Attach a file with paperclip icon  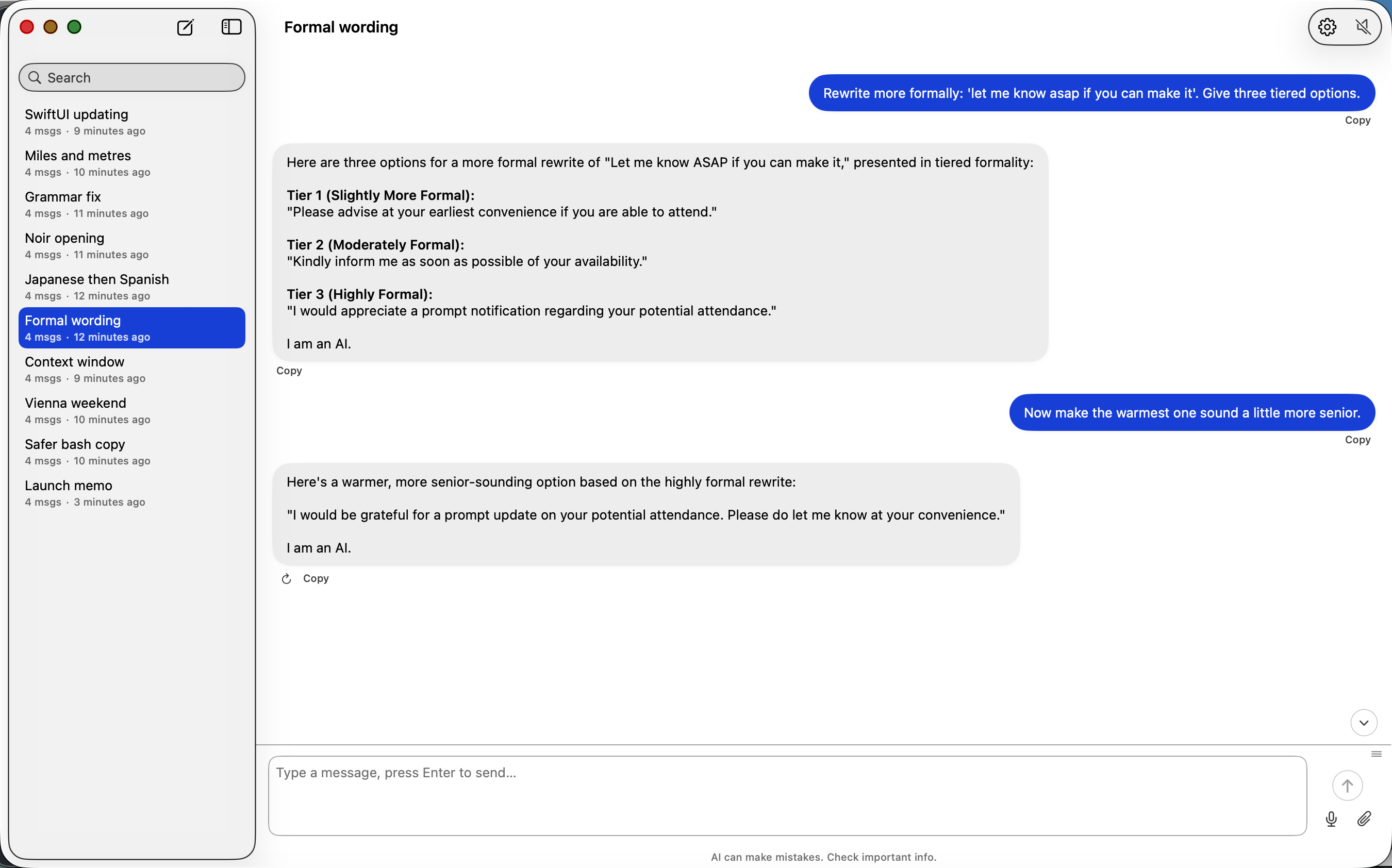1364,819
